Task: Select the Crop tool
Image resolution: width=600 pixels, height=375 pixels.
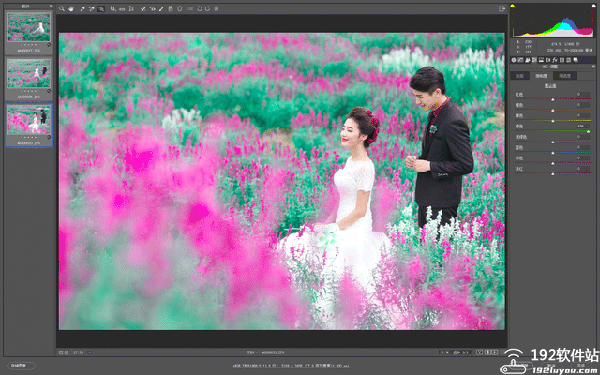Action: (x=113, y=8)
